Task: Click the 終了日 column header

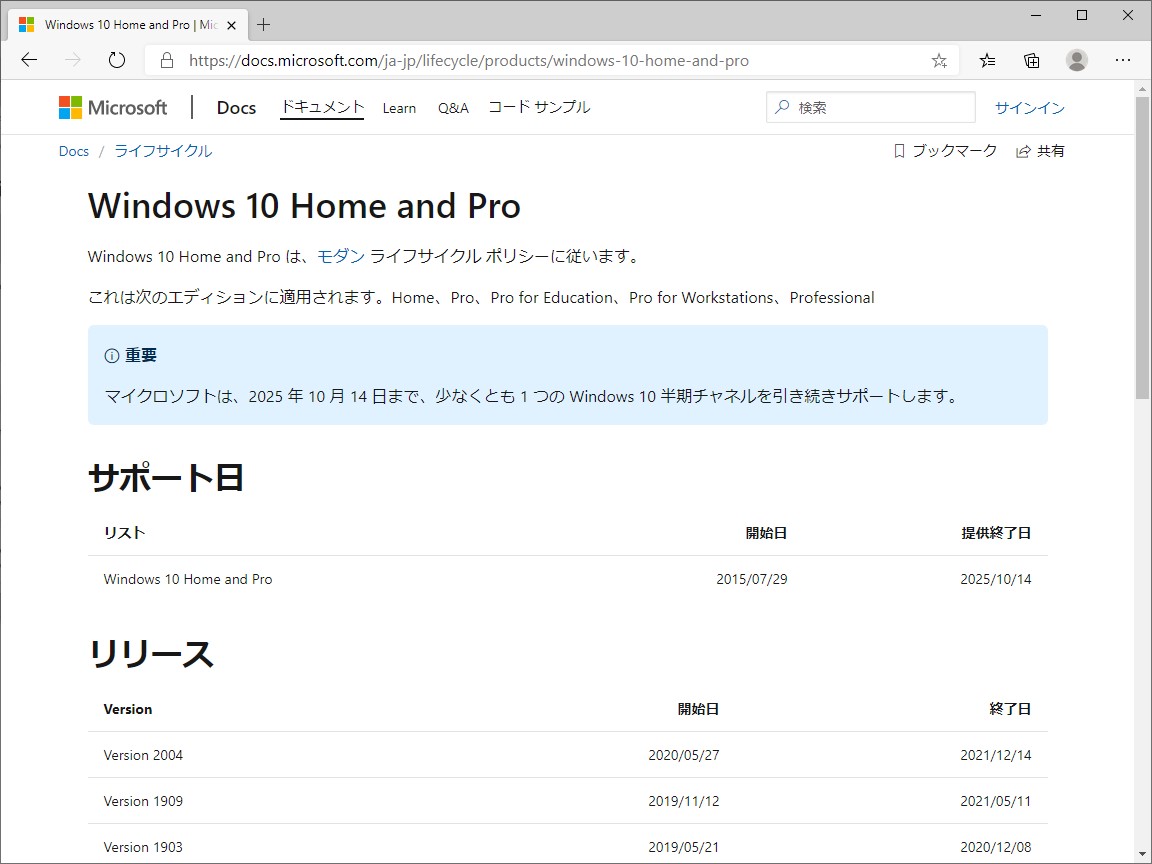Action: click(x=1010, y=709)
